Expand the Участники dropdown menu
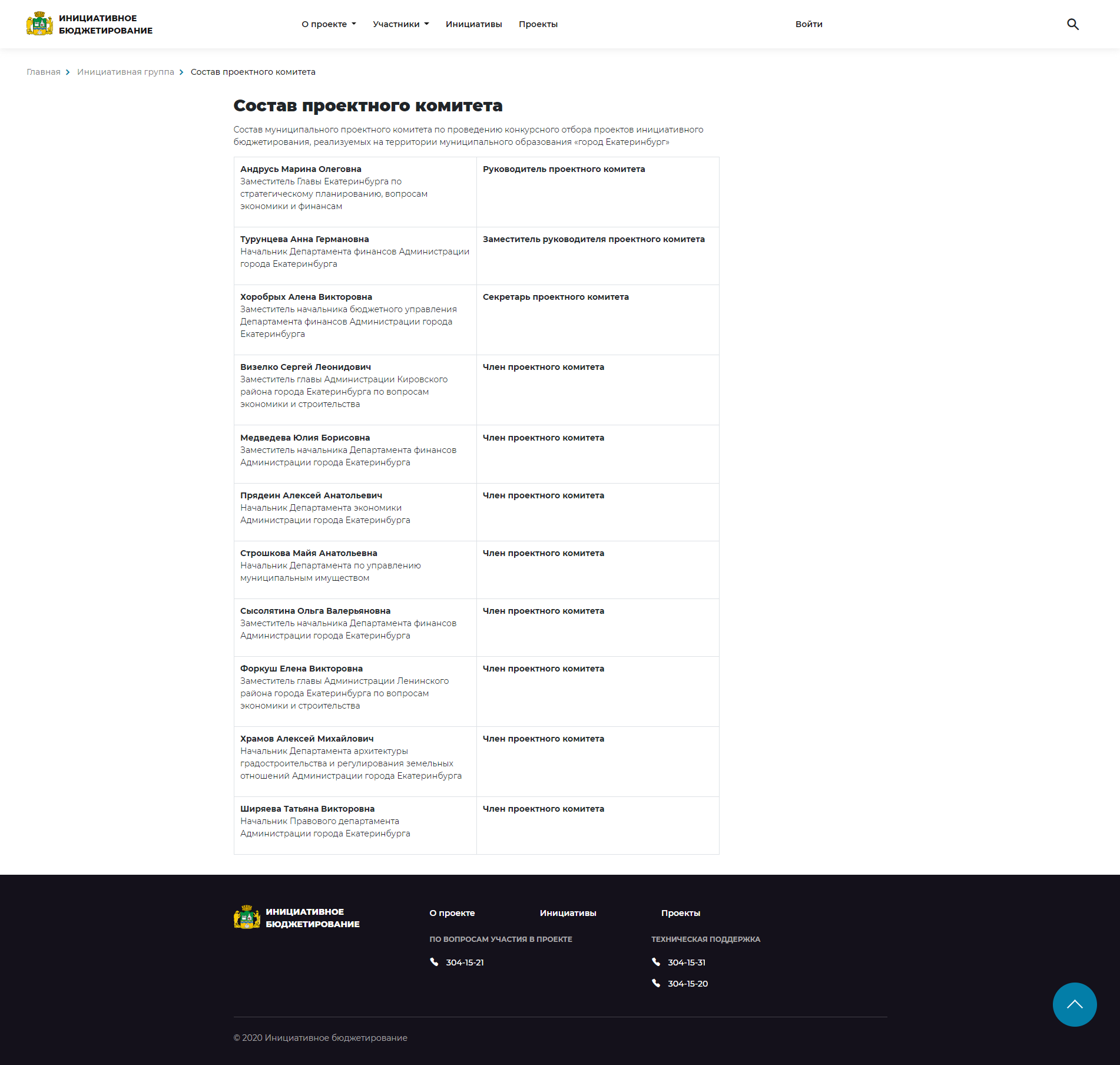The image size is (1120, 1065). pos(400,24)
